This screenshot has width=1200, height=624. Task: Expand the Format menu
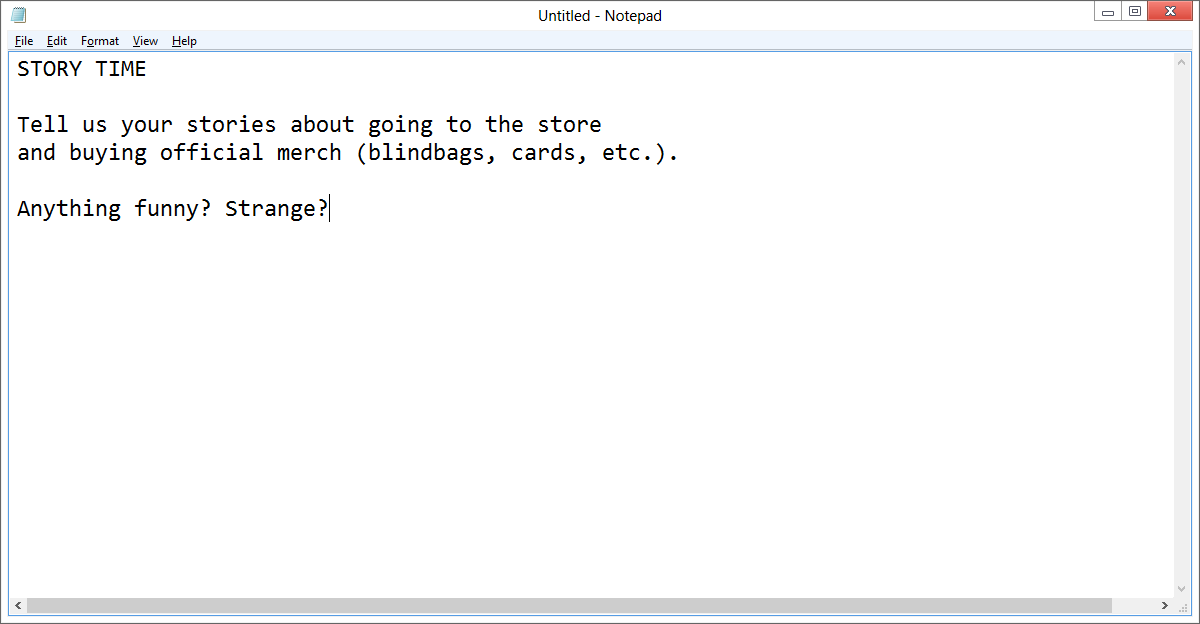click(100, 41)
